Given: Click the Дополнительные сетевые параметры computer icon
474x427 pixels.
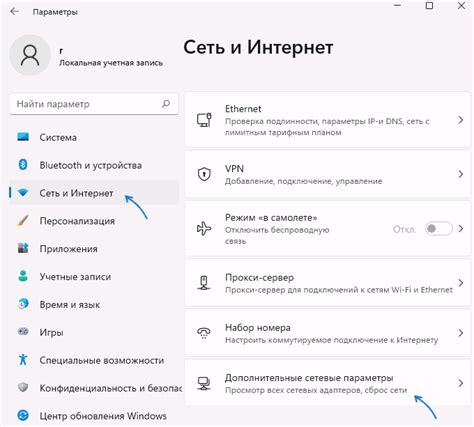Looking at the screenshot, I should [x=204, y=383].
